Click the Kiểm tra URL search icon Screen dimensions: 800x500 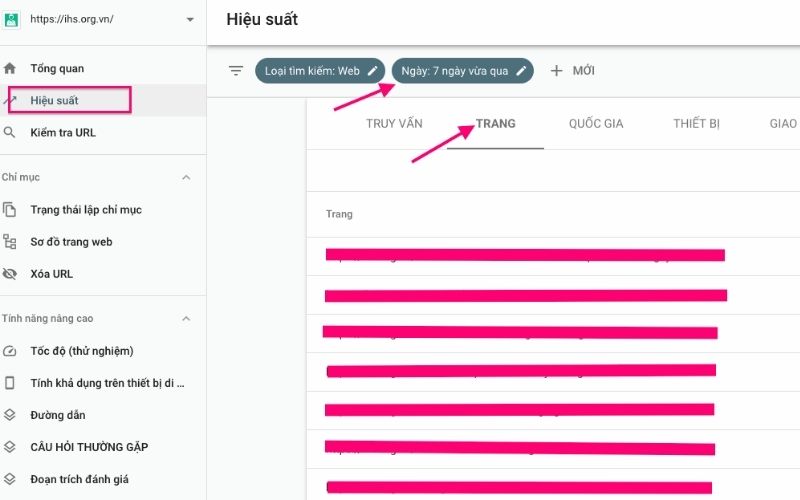pyautogui.click(x=10, y=133)
